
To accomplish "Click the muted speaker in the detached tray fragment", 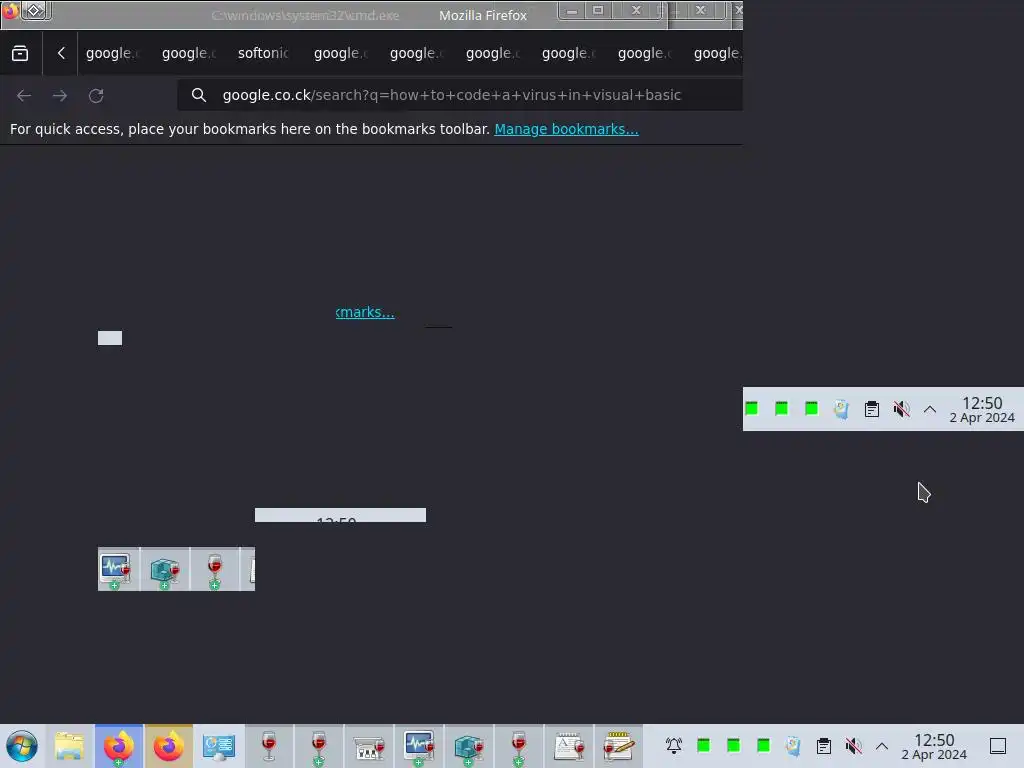I will [x=901, y=409].
